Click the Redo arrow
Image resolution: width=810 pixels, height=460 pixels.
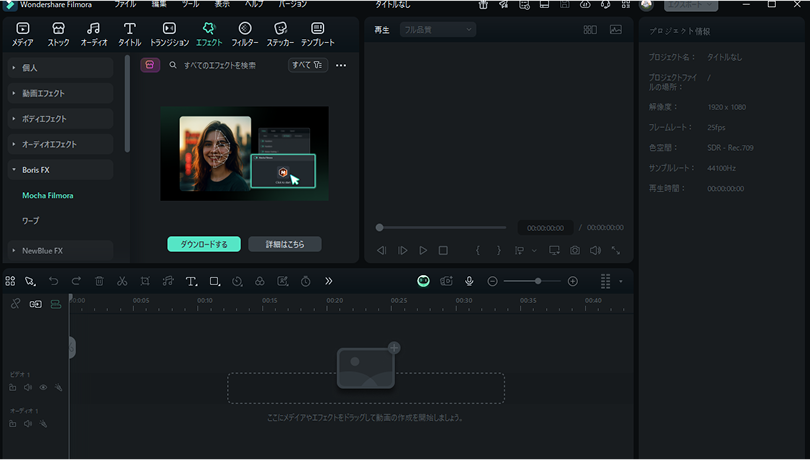click(x=76, y=281)
